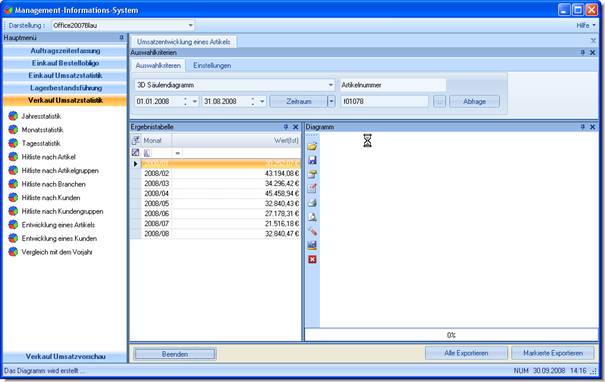Pin the Hauptmenü panel
This screenshot has width=605, height=382.
click(x=121, y=38)
